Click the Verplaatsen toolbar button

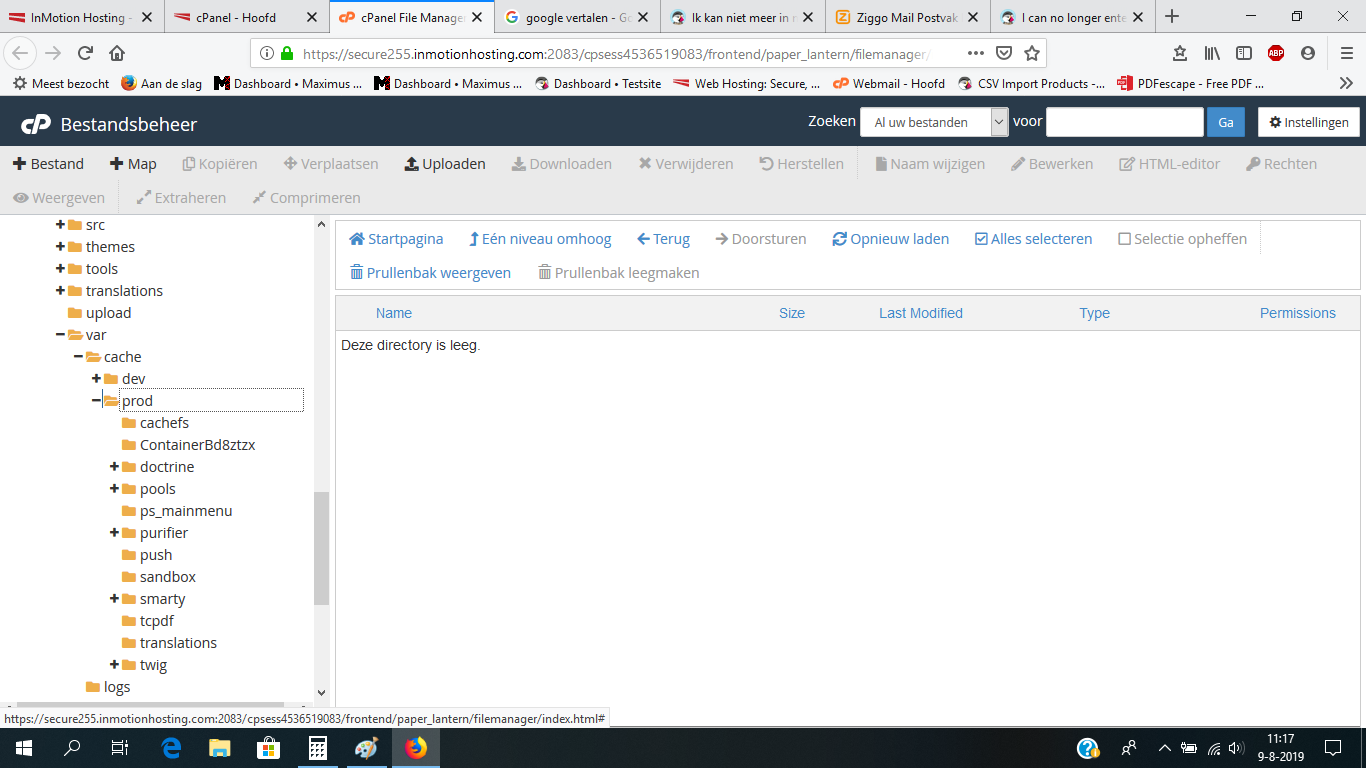pyautogui.click(x=331, y=164)
